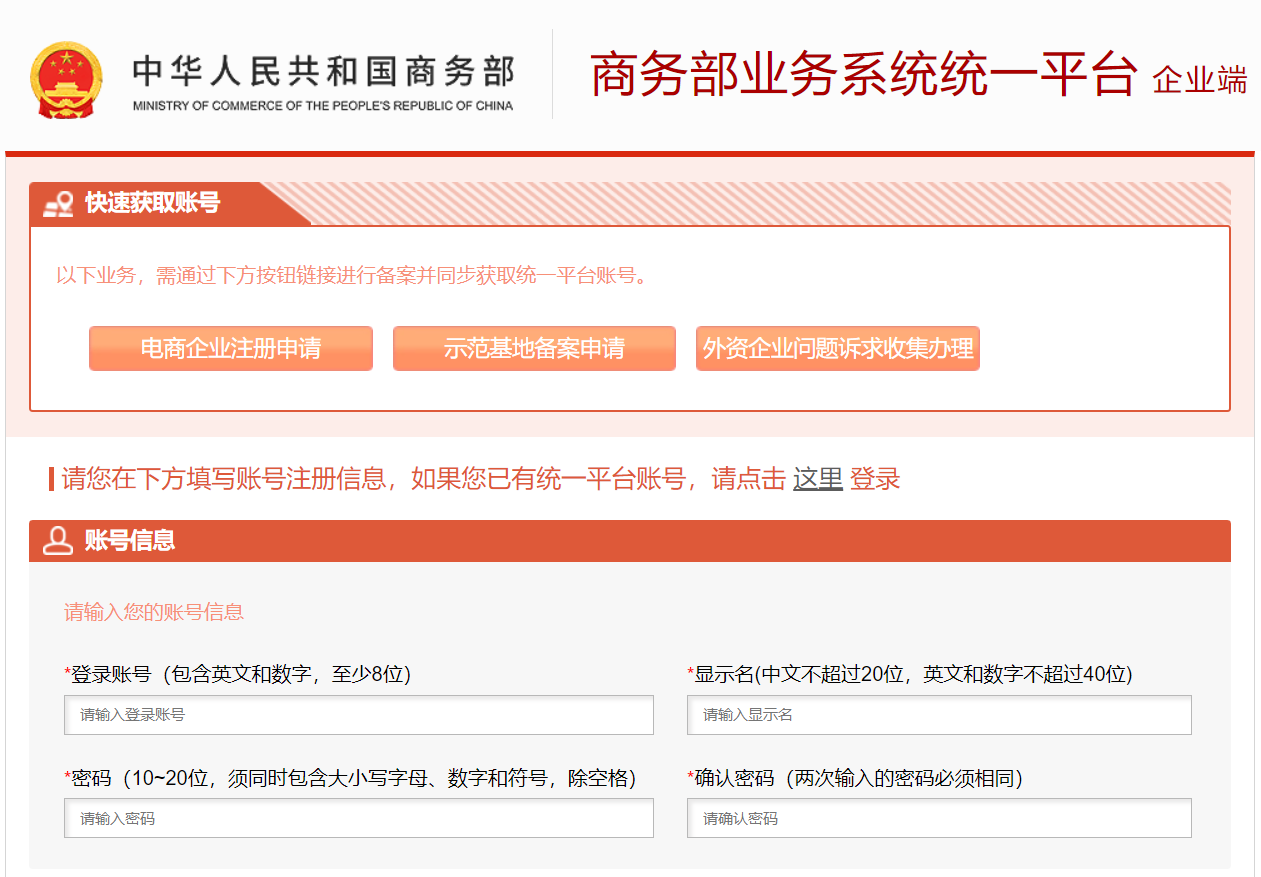Click the 商务部业务系统统一平台 heading
Screen dimensions: 1261x877
coord(864,75)
